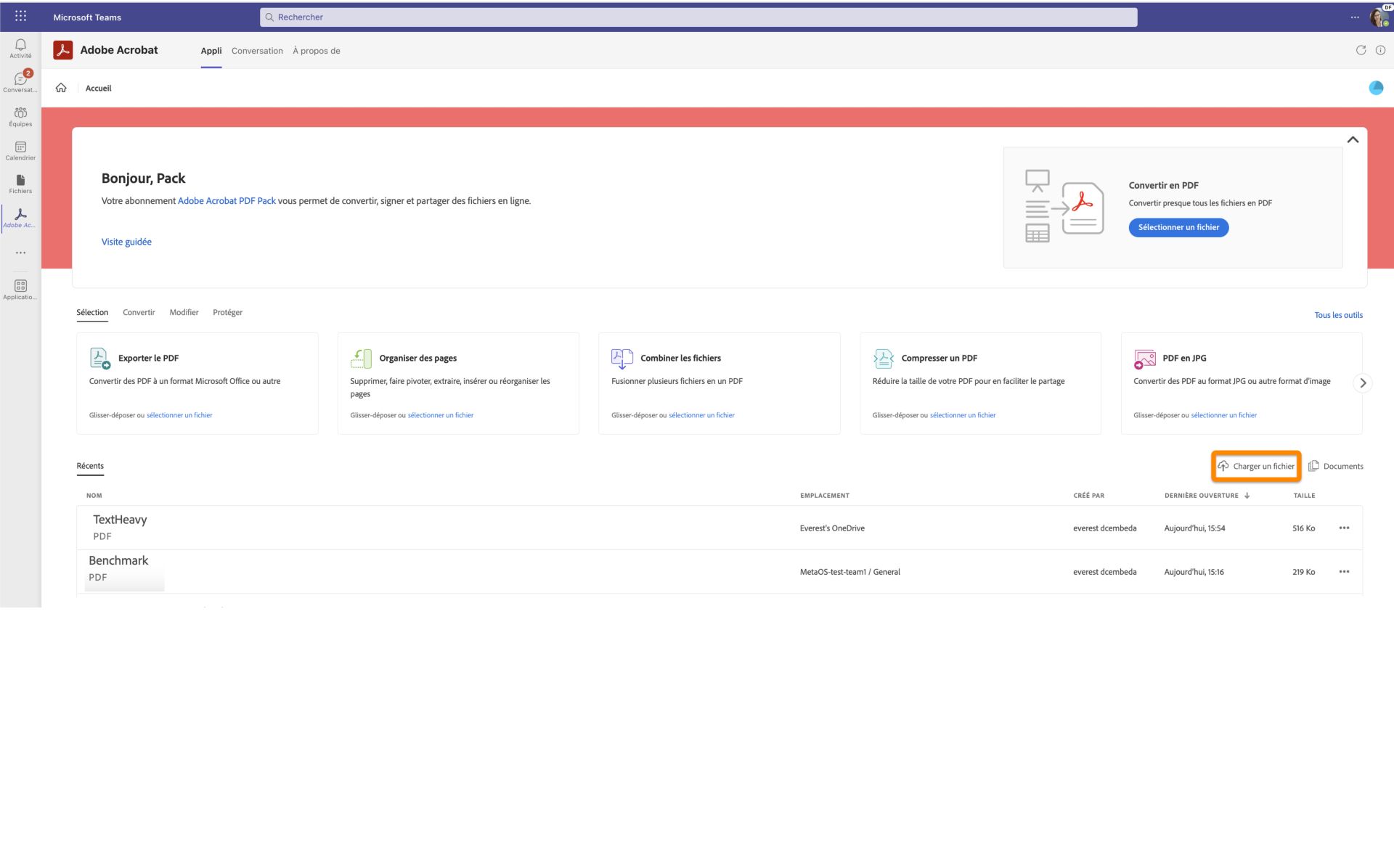Image resolution: width=1394 pixels, height=868 pixels.
Task: Select the Récents tab
Action: pyautogui.click(x=90, y=466)
